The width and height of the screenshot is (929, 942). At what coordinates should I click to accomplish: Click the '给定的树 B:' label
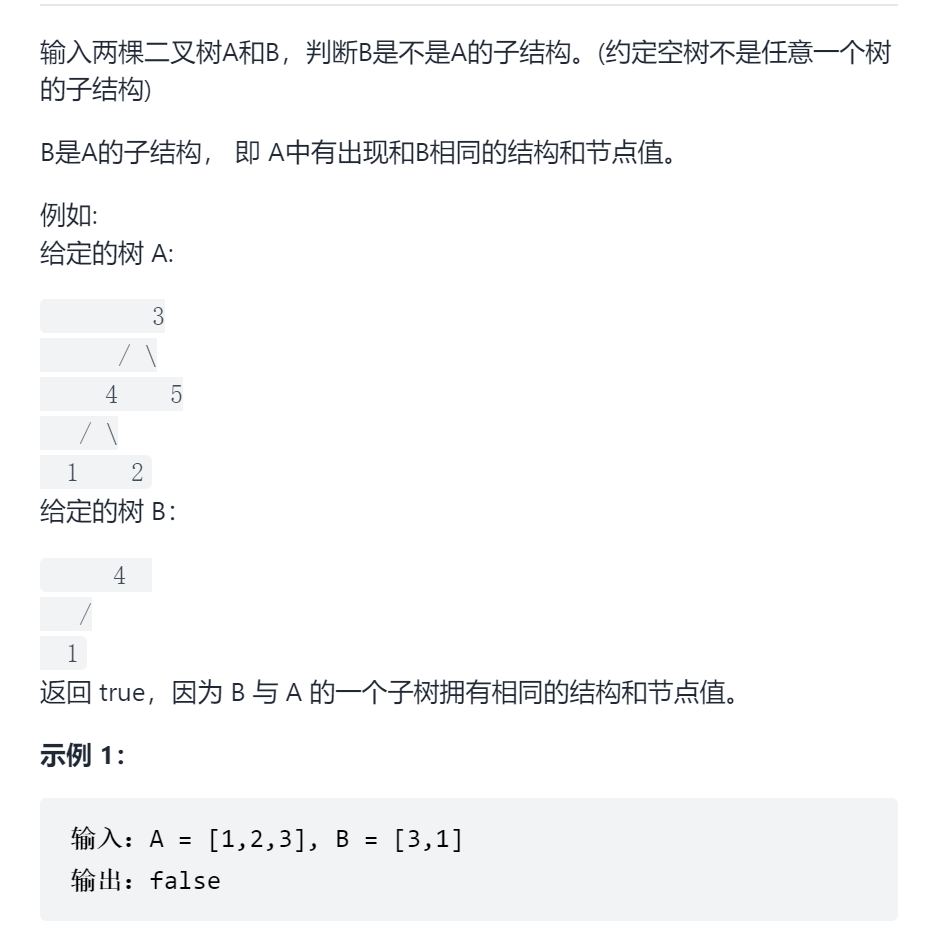click(x=108, y=512)
